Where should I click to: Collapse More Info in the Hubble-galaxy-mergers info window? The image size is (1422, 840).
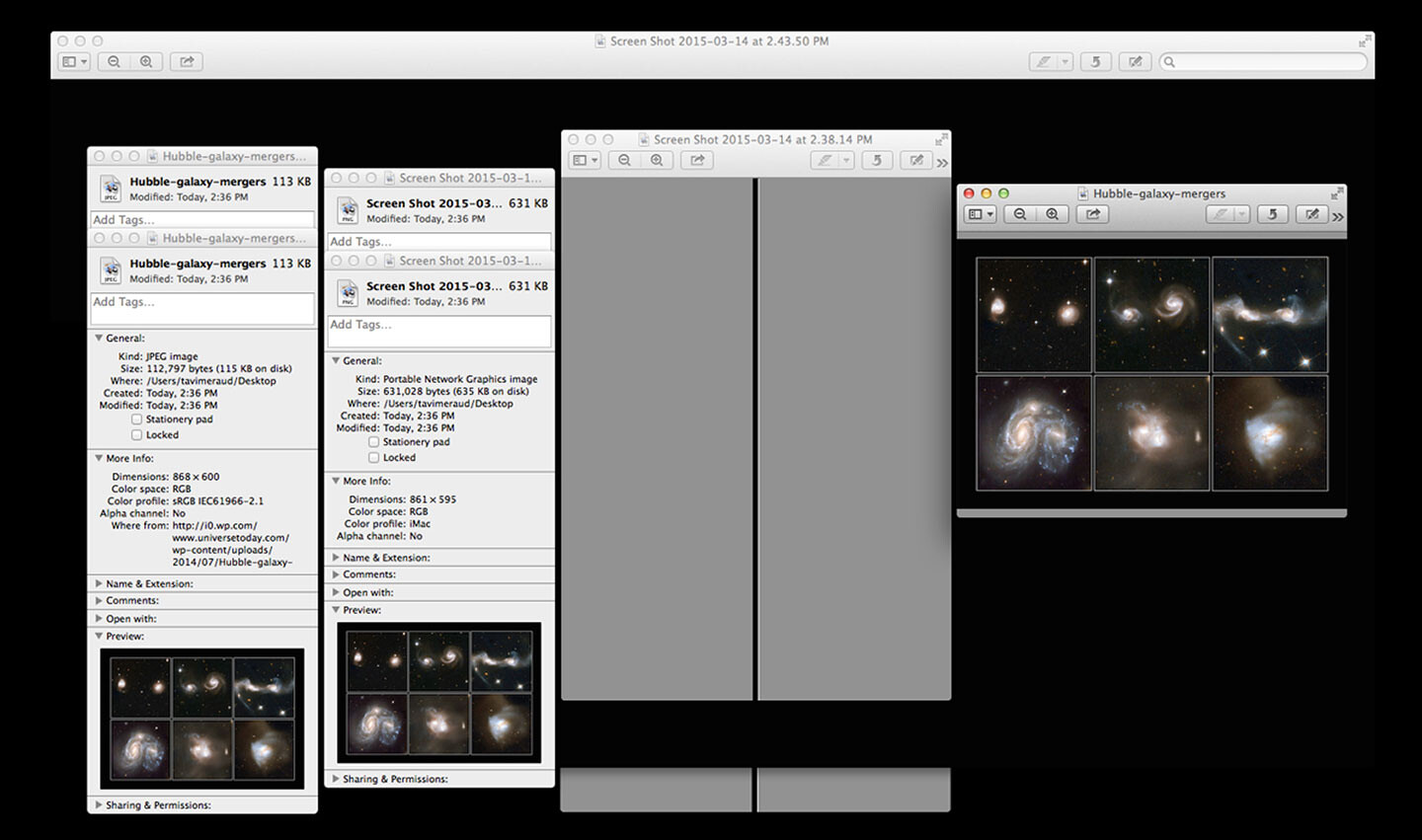99,458
